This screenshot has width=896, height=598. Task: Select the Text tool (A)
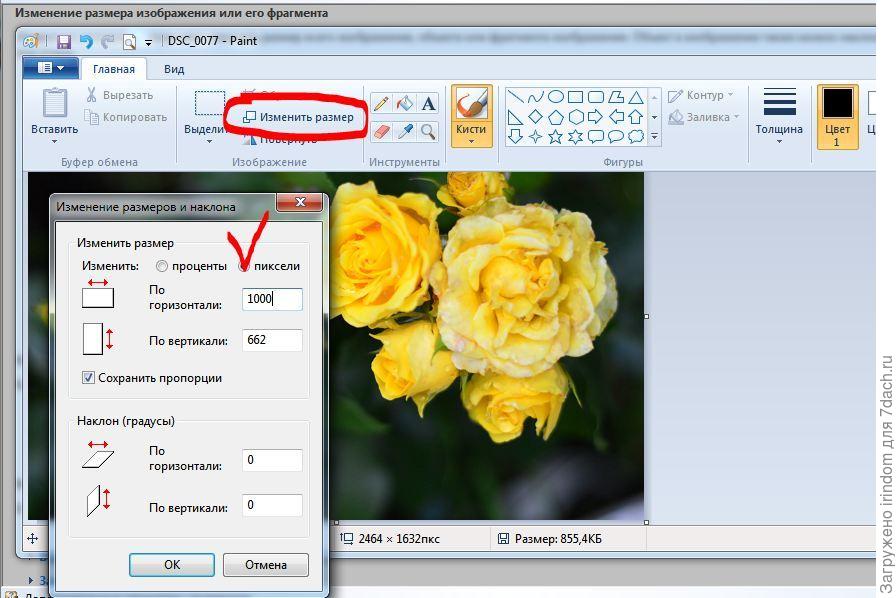click(428, 103)
